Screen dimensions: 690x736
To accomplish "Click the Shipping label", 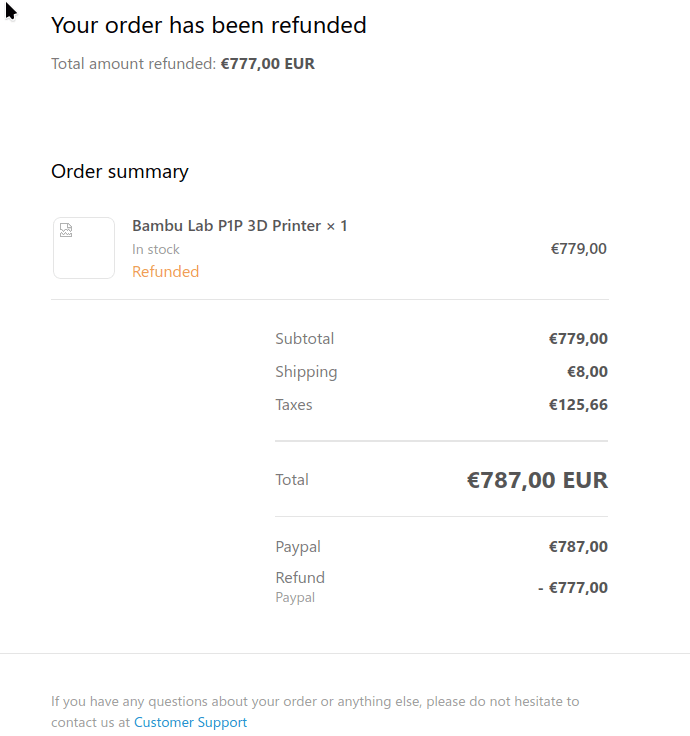I will pyautogui.click(x=306, y=372).
